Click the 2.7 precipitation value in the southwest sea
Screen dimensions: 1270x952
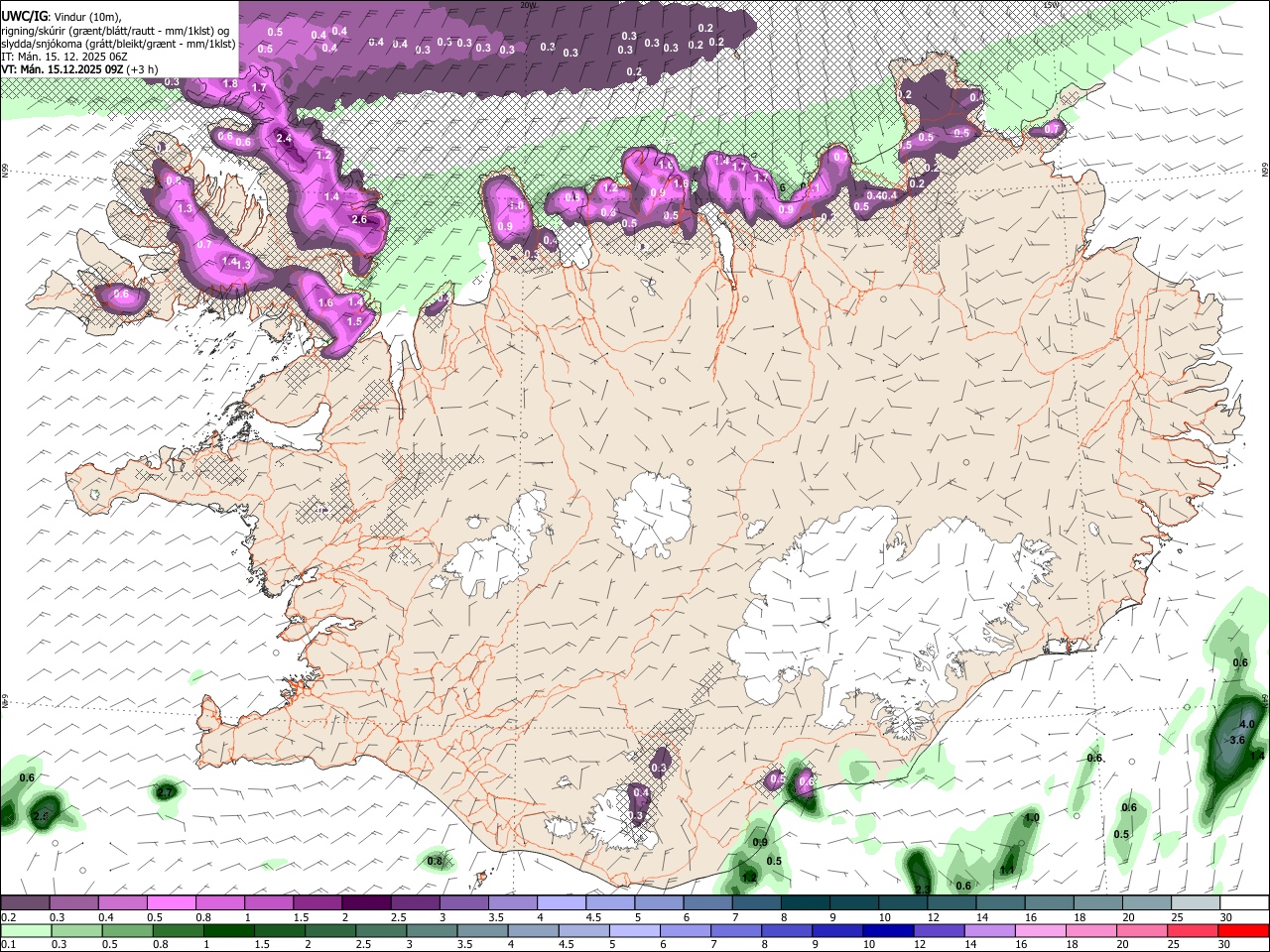[166, 792]
